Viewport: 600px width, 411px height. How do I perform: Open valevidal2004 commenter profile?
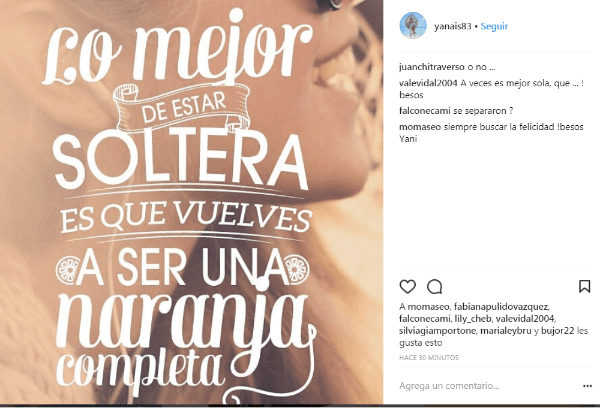click(428, 83)
